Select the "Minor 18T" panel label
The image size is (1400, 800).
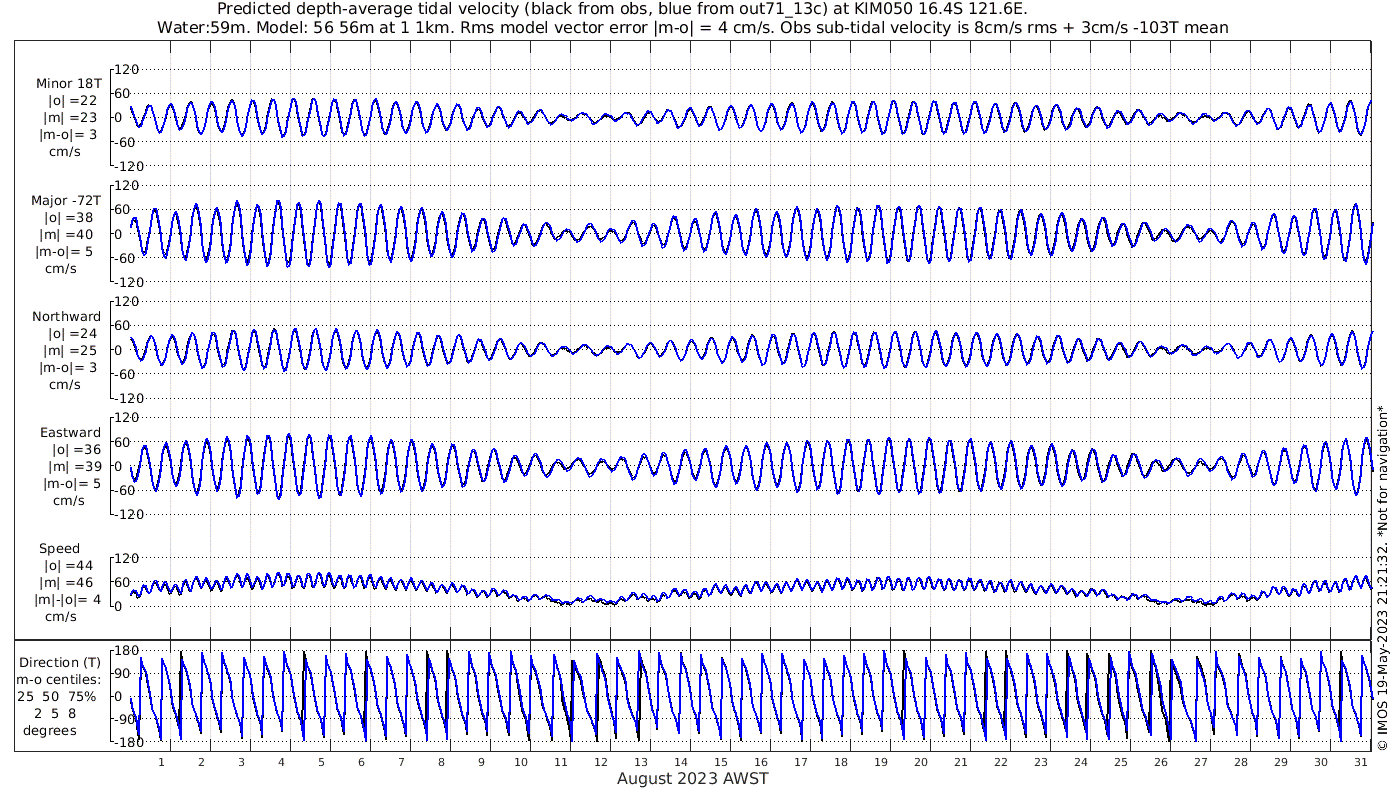[x=68, y=83]
